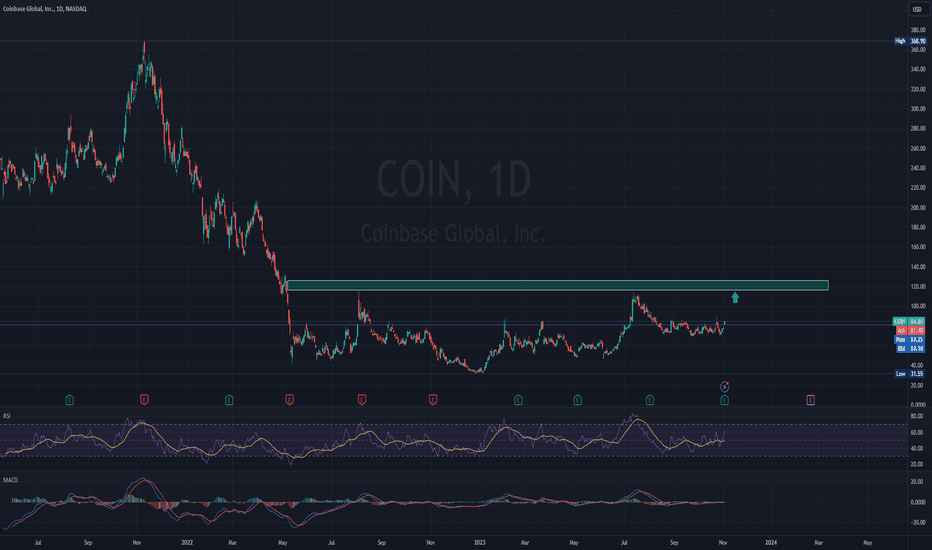Click the blue Bid price tag

(x=909, y=348)
